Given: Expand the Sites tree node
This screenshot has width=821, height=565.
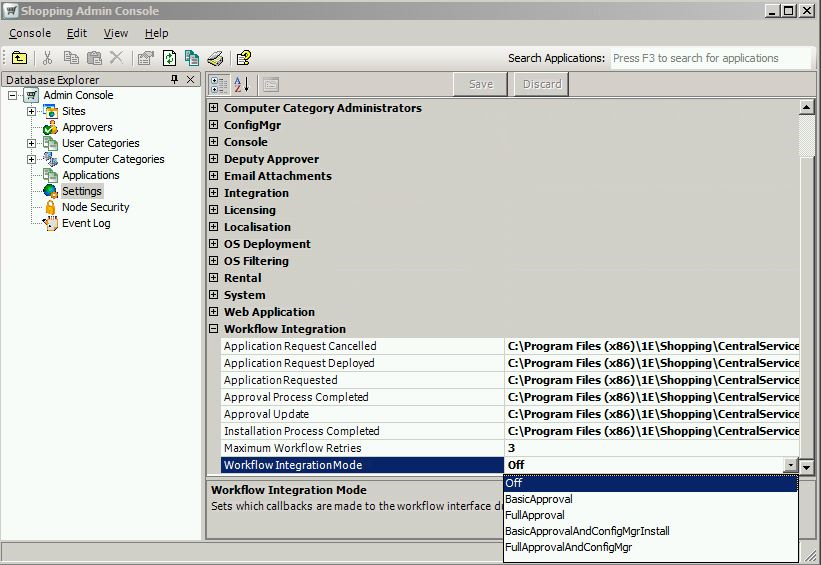Looking at the screenshot, I should (31, 111).
